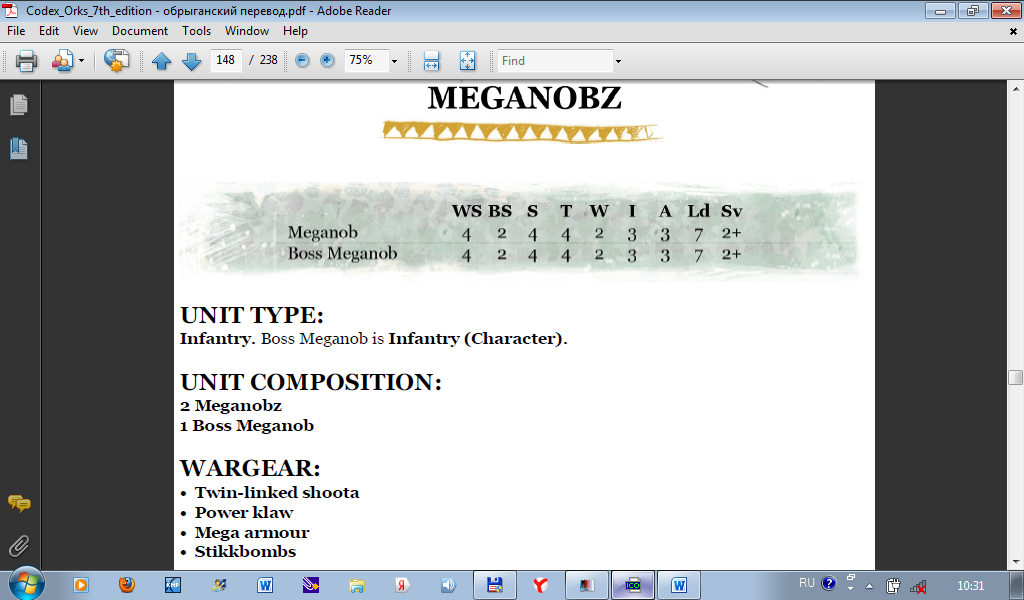The image size is (1024, 600).
Task: Open the ICO application taskbar button
Action: [633, 585]
